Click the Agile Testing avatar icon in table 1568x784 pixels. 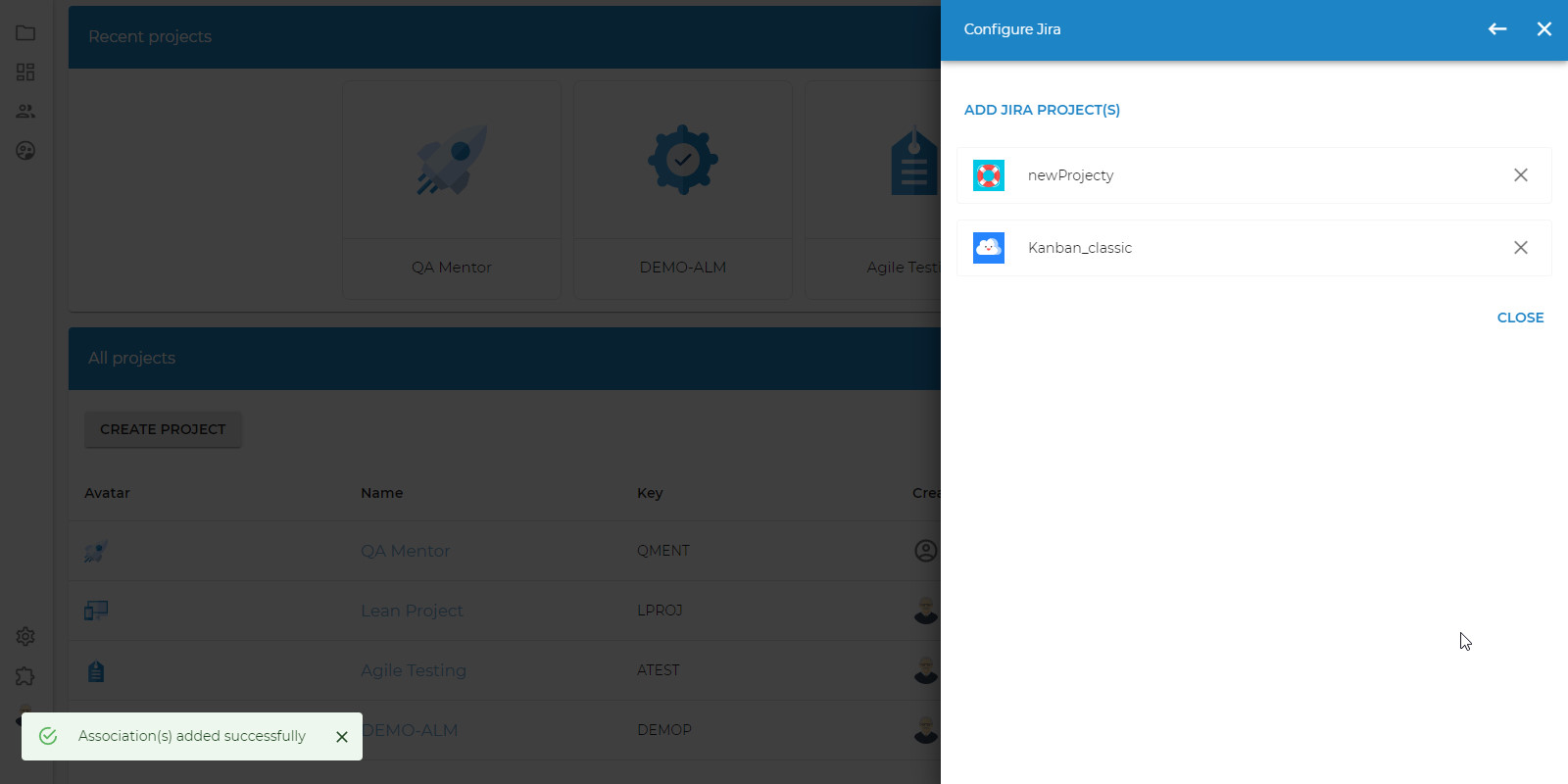point(96,671)
